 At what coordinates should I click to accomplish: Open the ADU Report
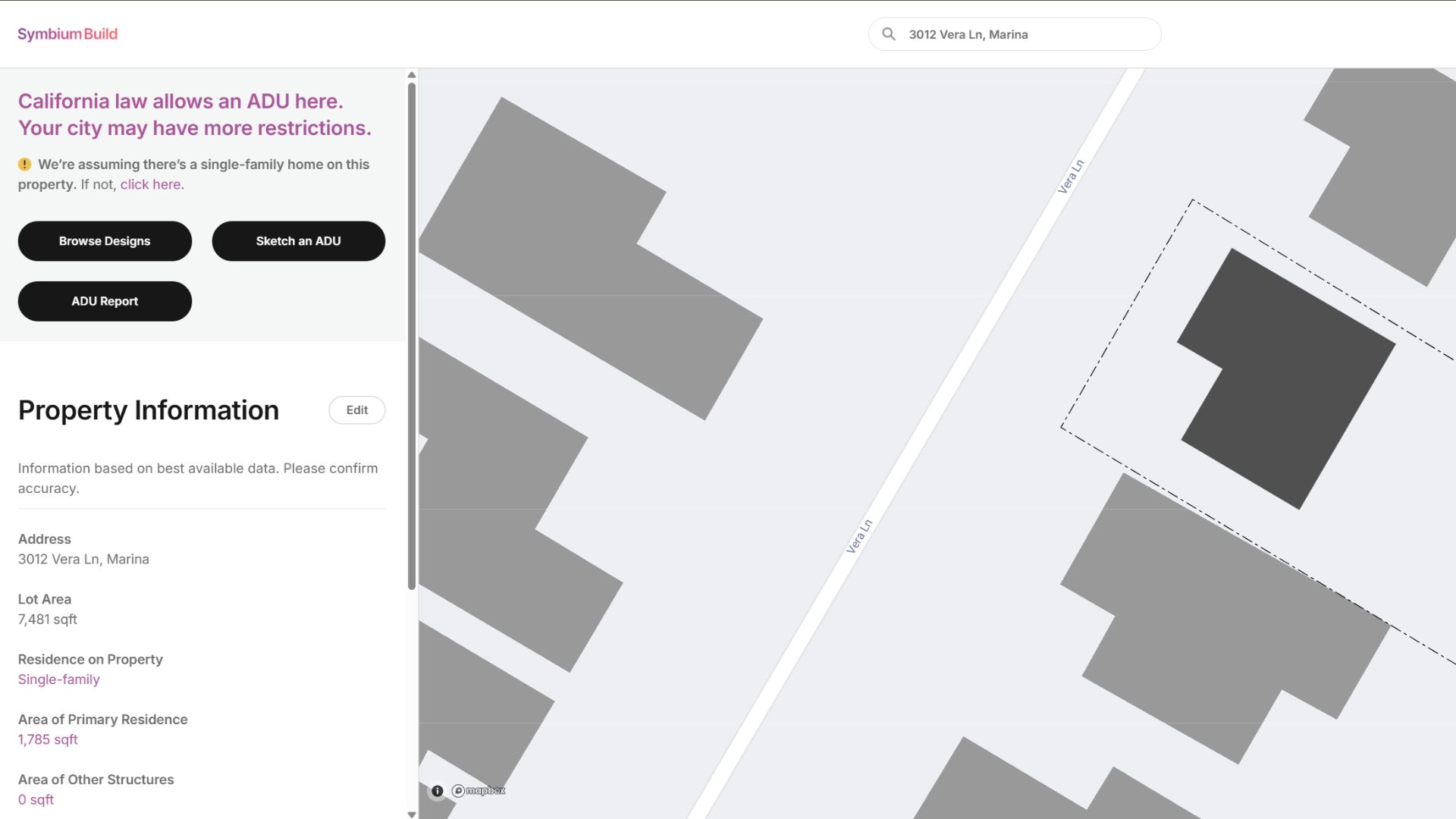point(105,301)
